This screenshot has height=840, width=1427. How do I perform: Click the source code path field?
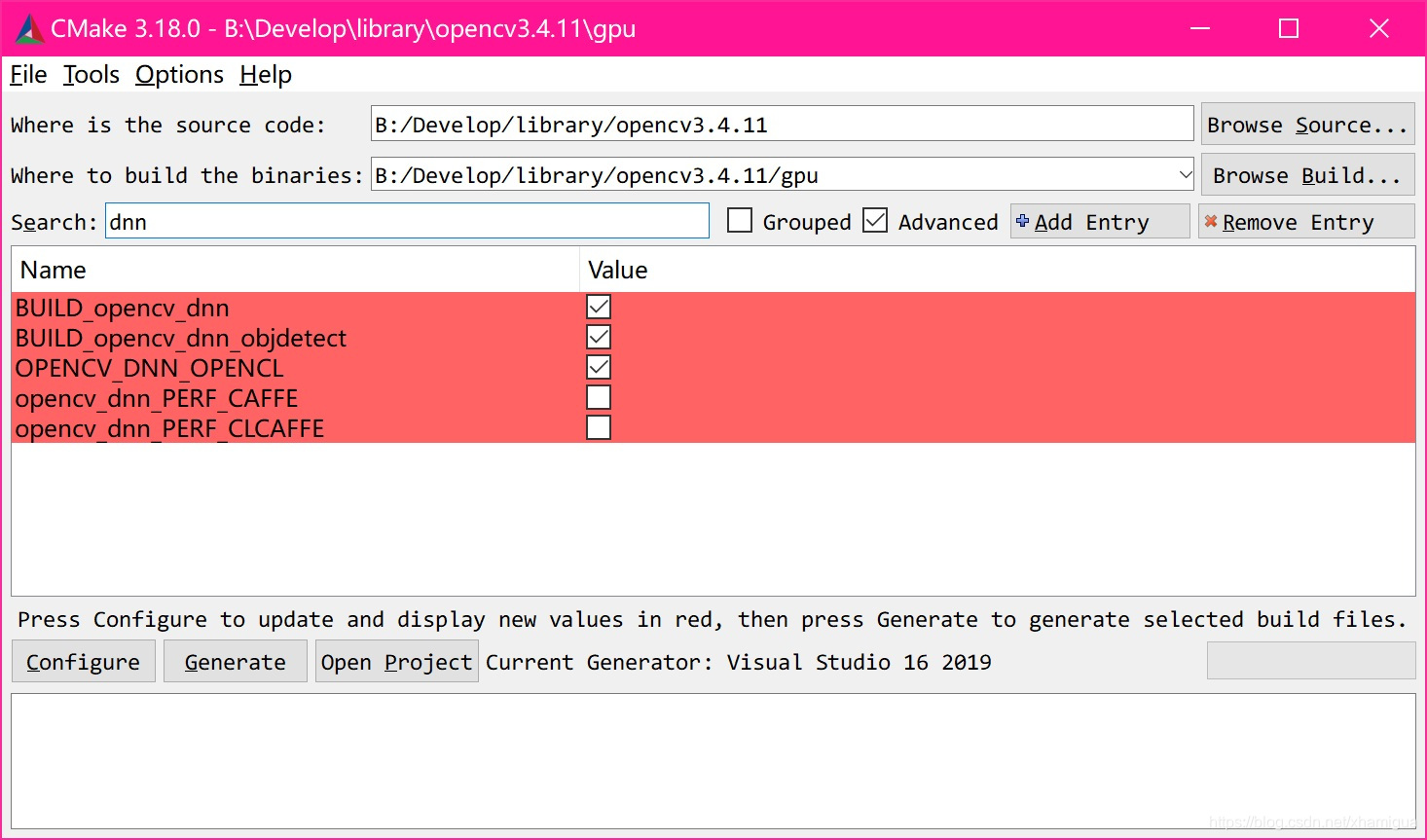(782, 125)
